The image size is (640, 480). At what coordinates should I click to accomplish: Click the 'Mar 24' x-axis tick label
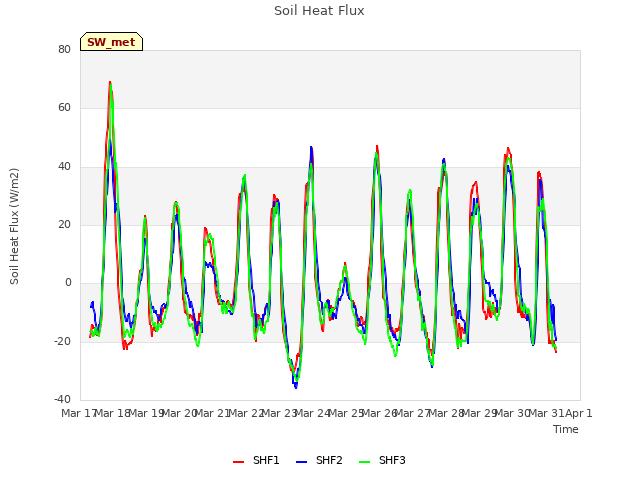(312, 413)
